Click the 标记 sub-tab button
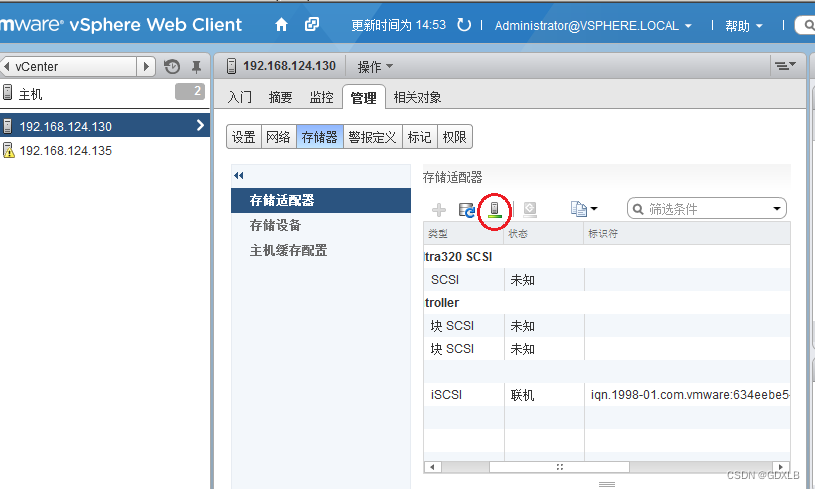Screen dimensions: 815x489 (x=419, y=137)
